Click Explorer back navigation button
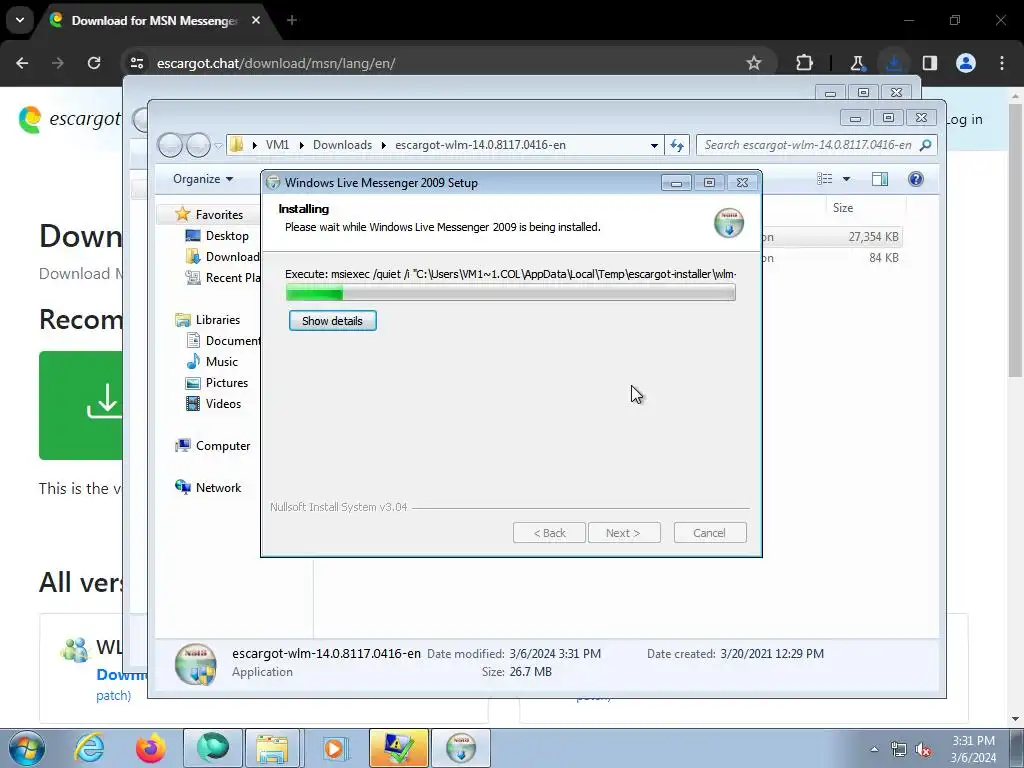The width and height of the screenshot is (1024, 768). point(170,144)
